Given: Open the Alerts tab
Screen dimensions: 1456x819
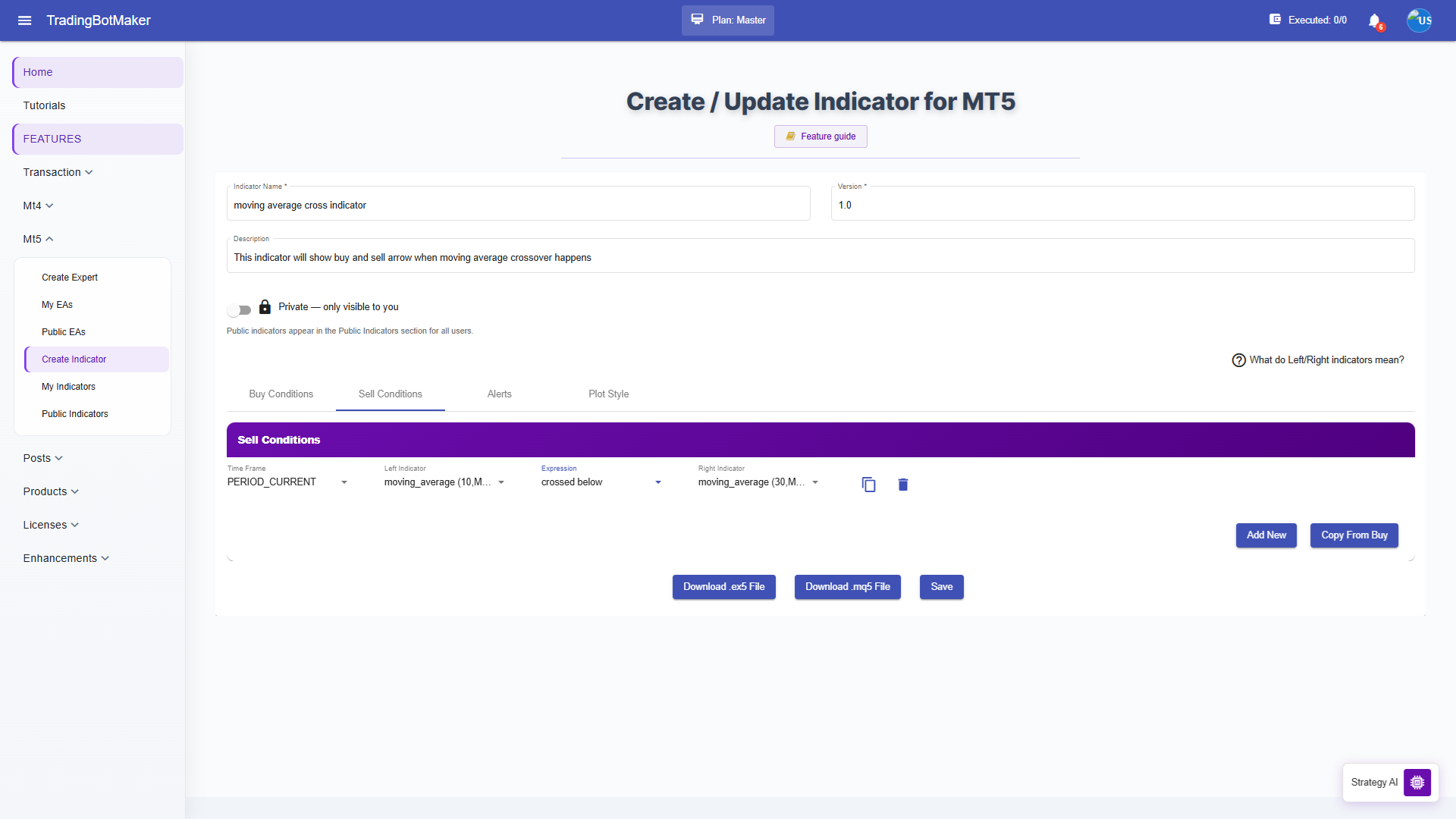Looking at the screenshot, I should click(499, 394).
